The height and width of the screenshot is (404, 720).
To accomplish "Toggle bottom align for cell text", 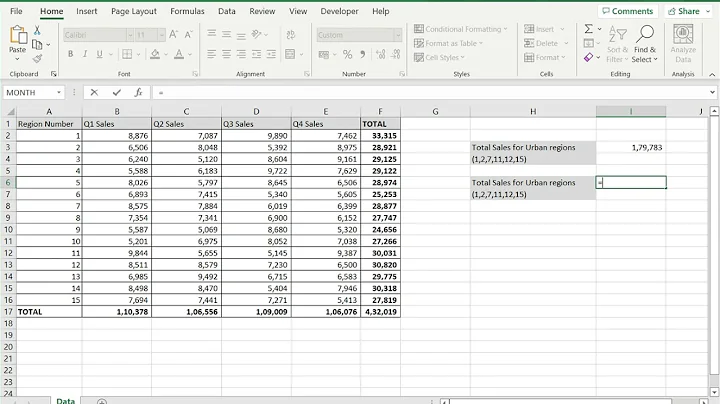I will tap(241, 35).
